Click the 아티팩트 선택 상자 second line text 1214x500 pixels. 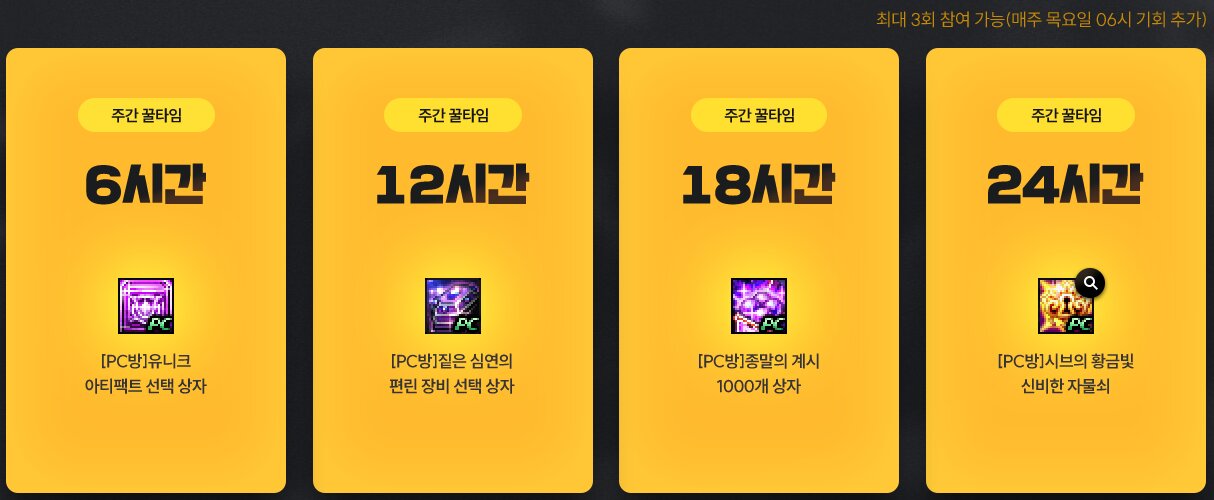pos(146,386)
